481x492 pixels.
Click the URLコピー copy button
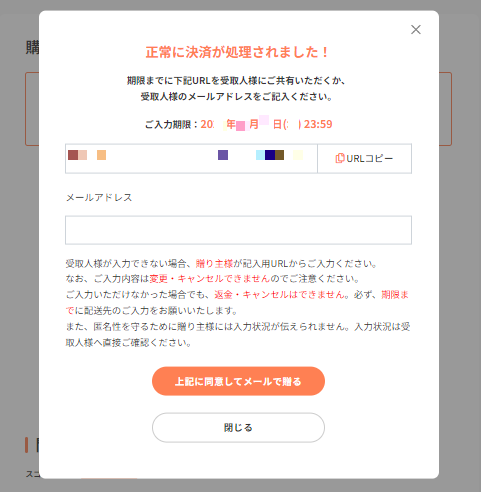coord(364,159)
